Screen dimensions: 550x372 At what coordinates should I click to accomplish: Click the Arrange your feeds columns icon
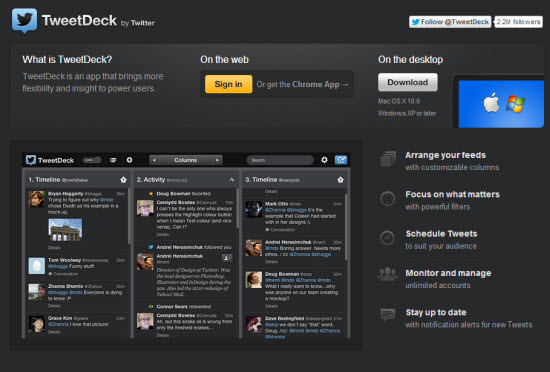[x=388, y=159]
